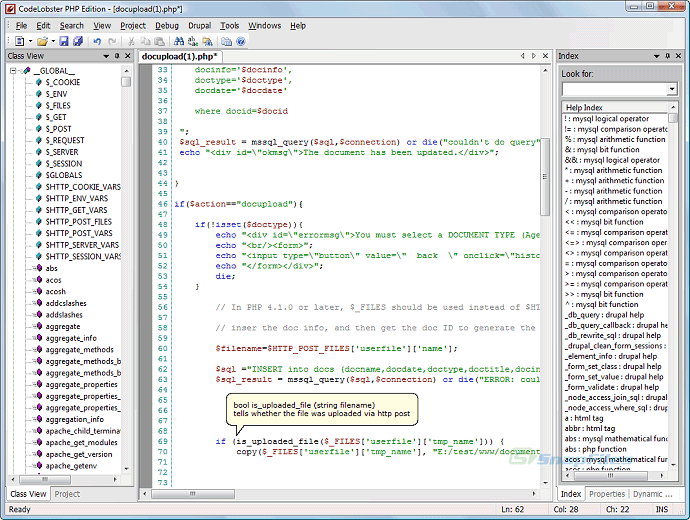
Task: Open the Drupal menu
Action: [x=199, y=25]
